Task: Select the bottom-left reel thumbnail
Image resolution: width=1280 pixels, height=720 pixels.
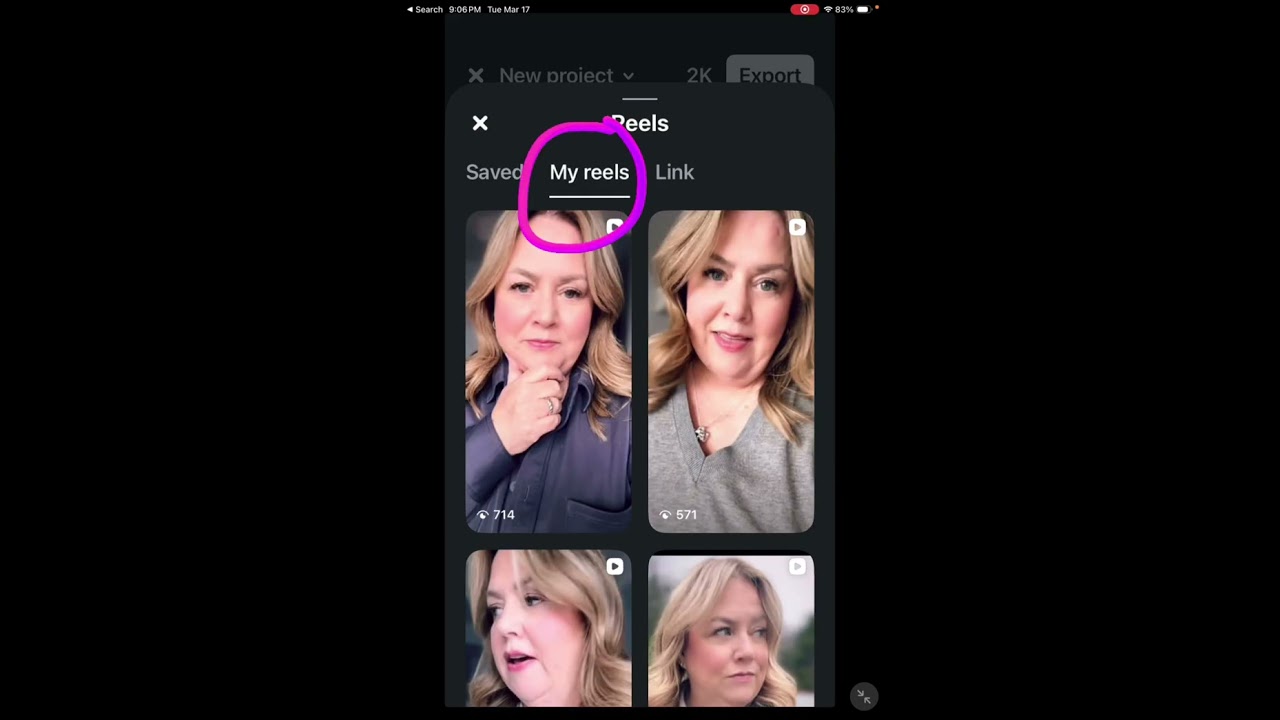Action: click(x=548, y=628)
